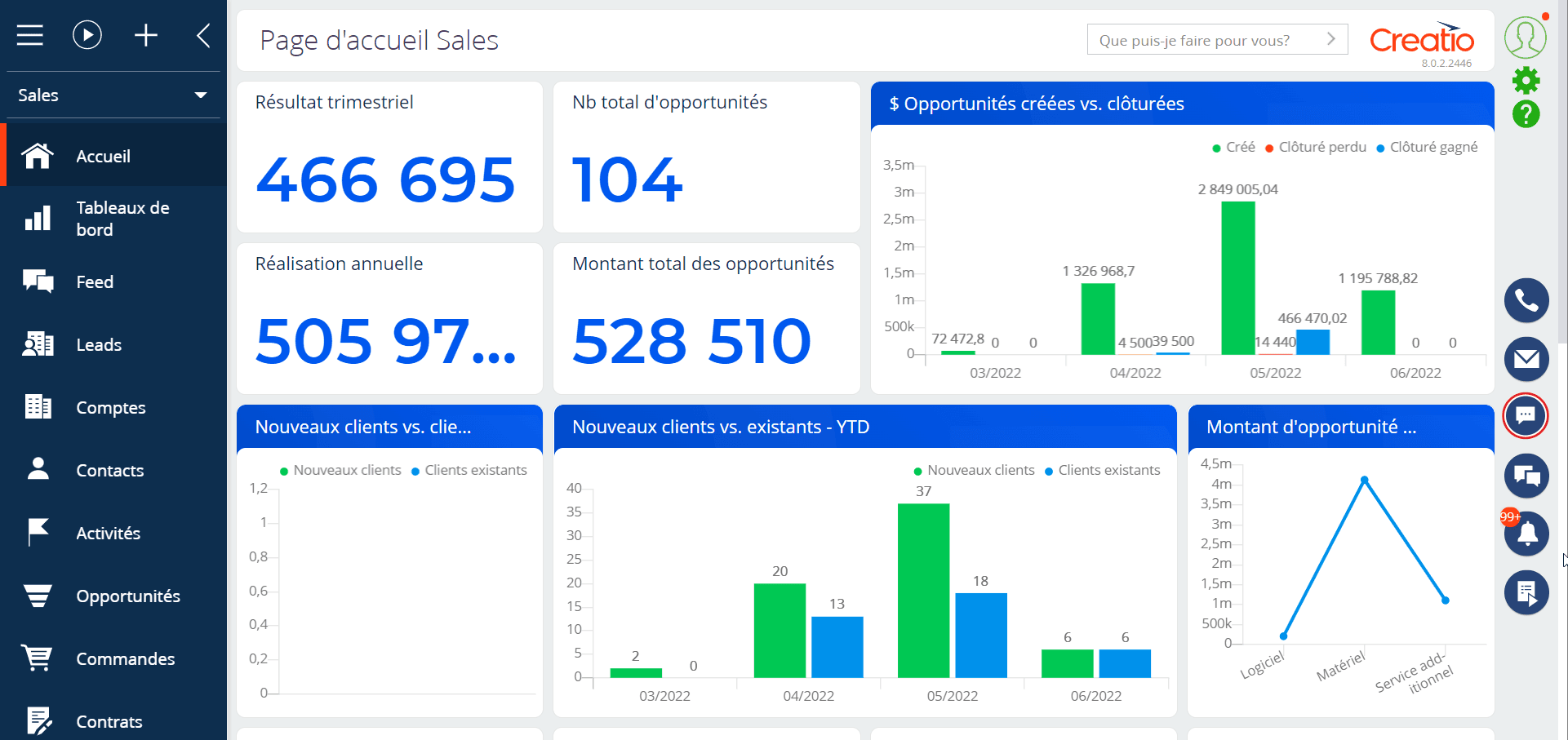This screenshot has width=1568, height=740.
Task: Open Leads section in sidebar
Action: (99, 345)
